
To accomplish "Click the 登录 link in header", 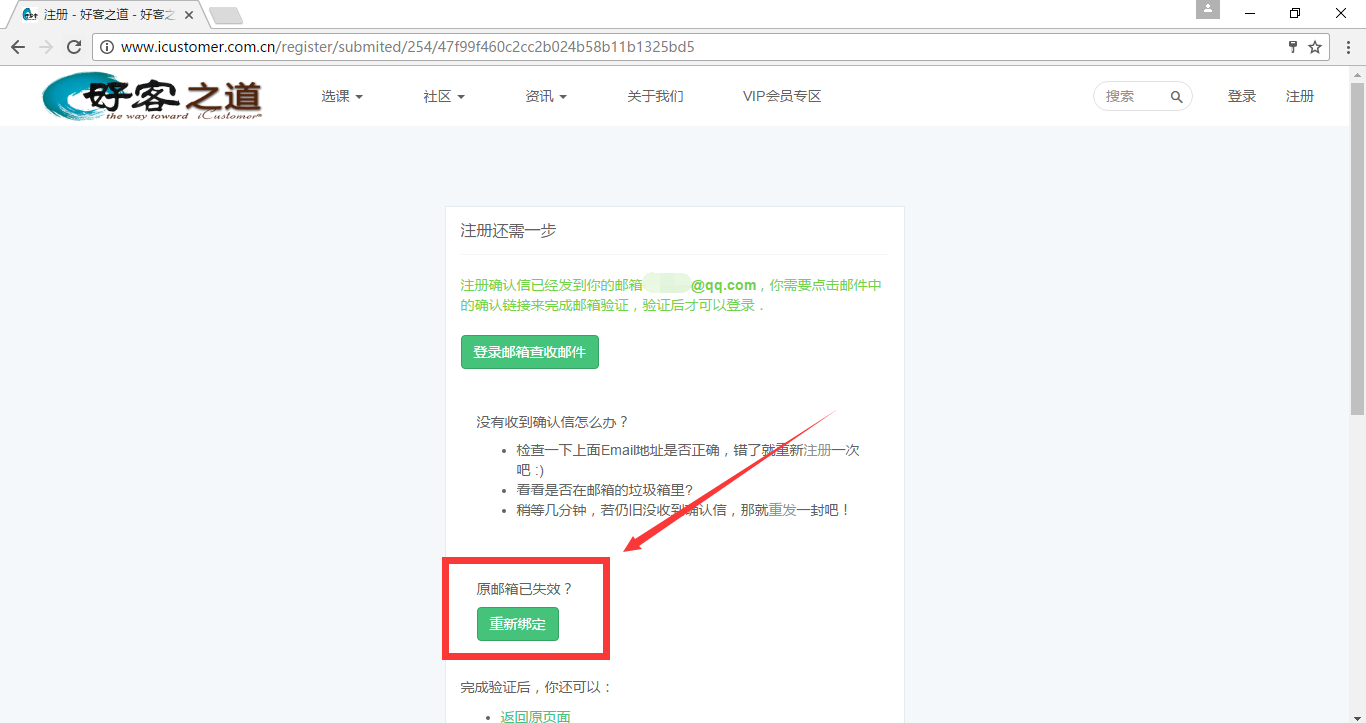I will 1241,97.
